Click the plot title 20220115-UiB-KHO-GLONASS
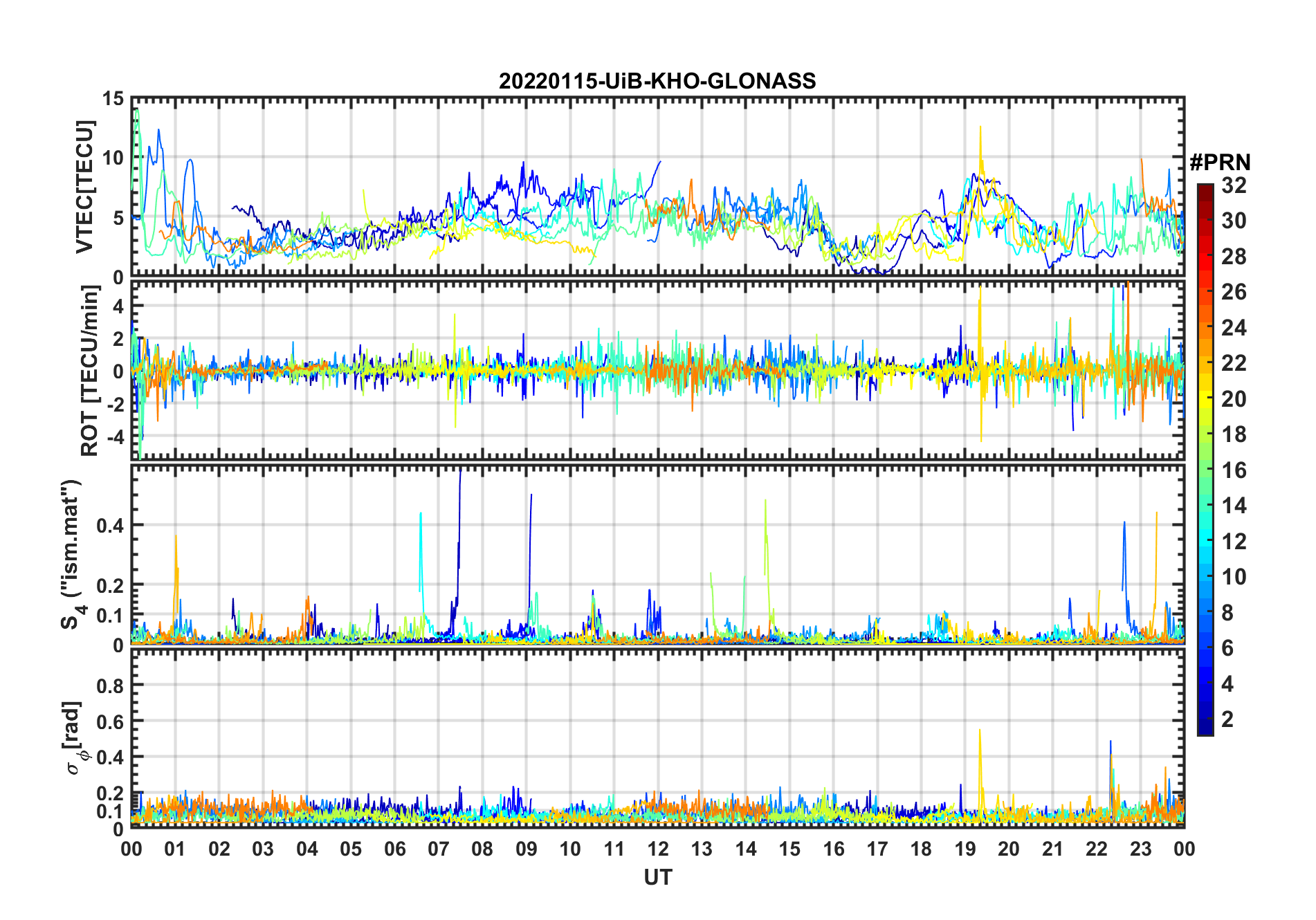 pos(657,81)
